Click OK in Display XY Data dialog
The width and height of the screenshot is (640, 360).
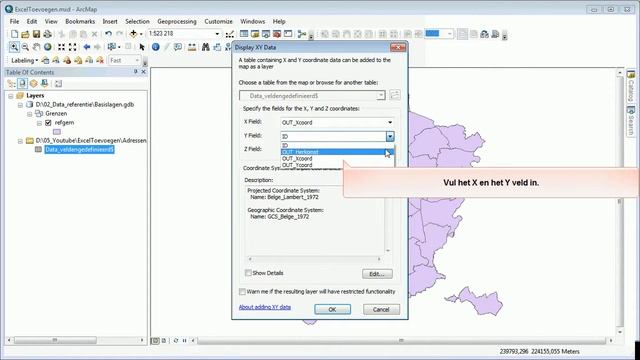point(332,309)
